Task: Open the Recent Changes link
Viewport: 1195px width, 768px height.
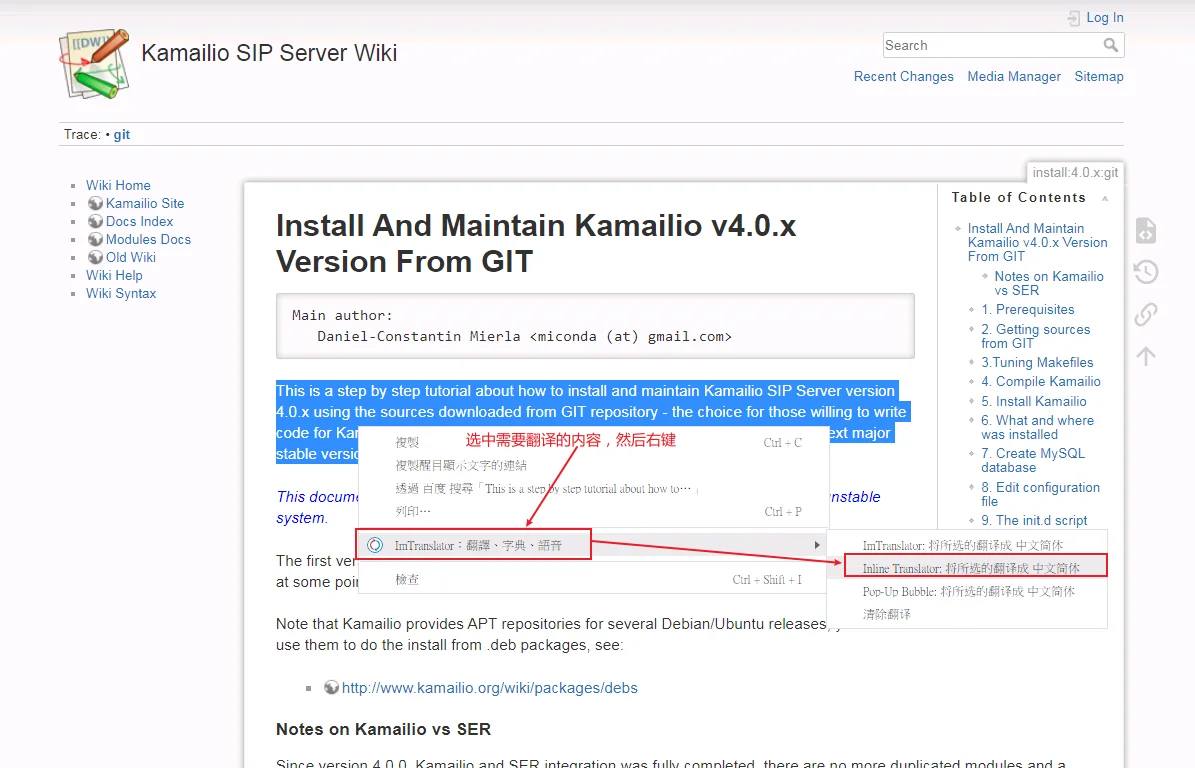Action: (x=903, y=76)
